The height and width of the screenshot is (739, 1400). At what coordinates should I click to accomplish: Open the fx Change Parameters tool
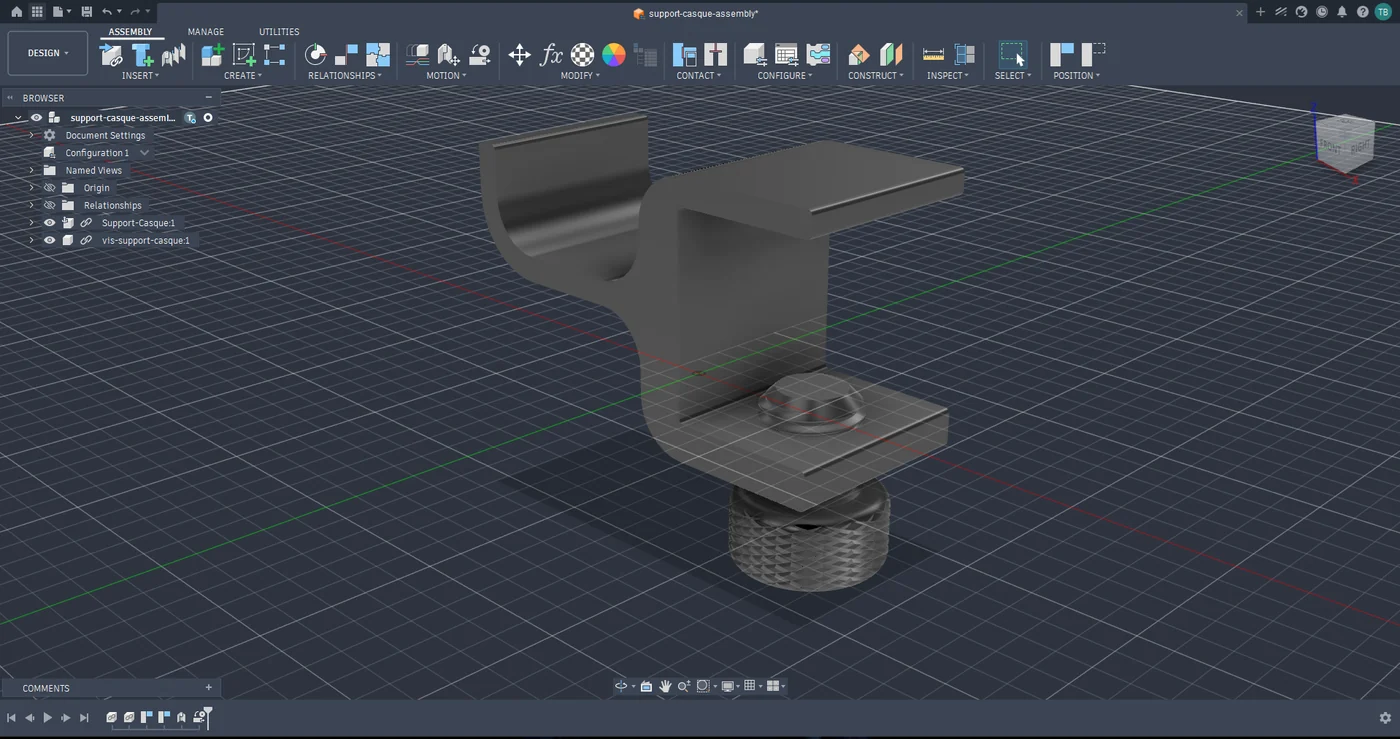click(x=551, y=54)
